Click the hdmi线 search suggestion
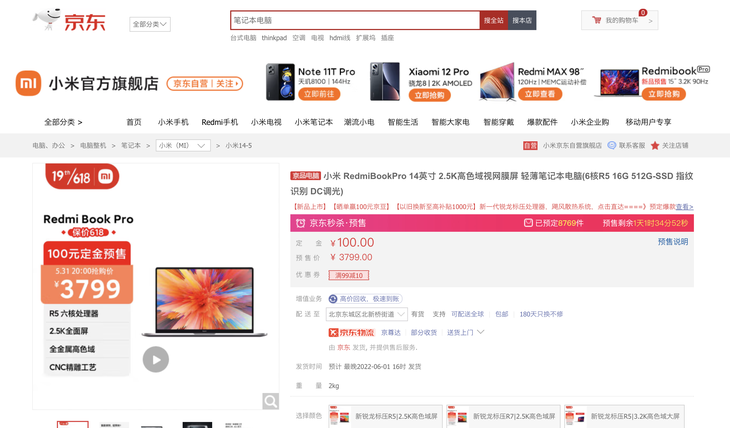Image resolution: width=730 pixels, height=428 pixels. point(340,38)
